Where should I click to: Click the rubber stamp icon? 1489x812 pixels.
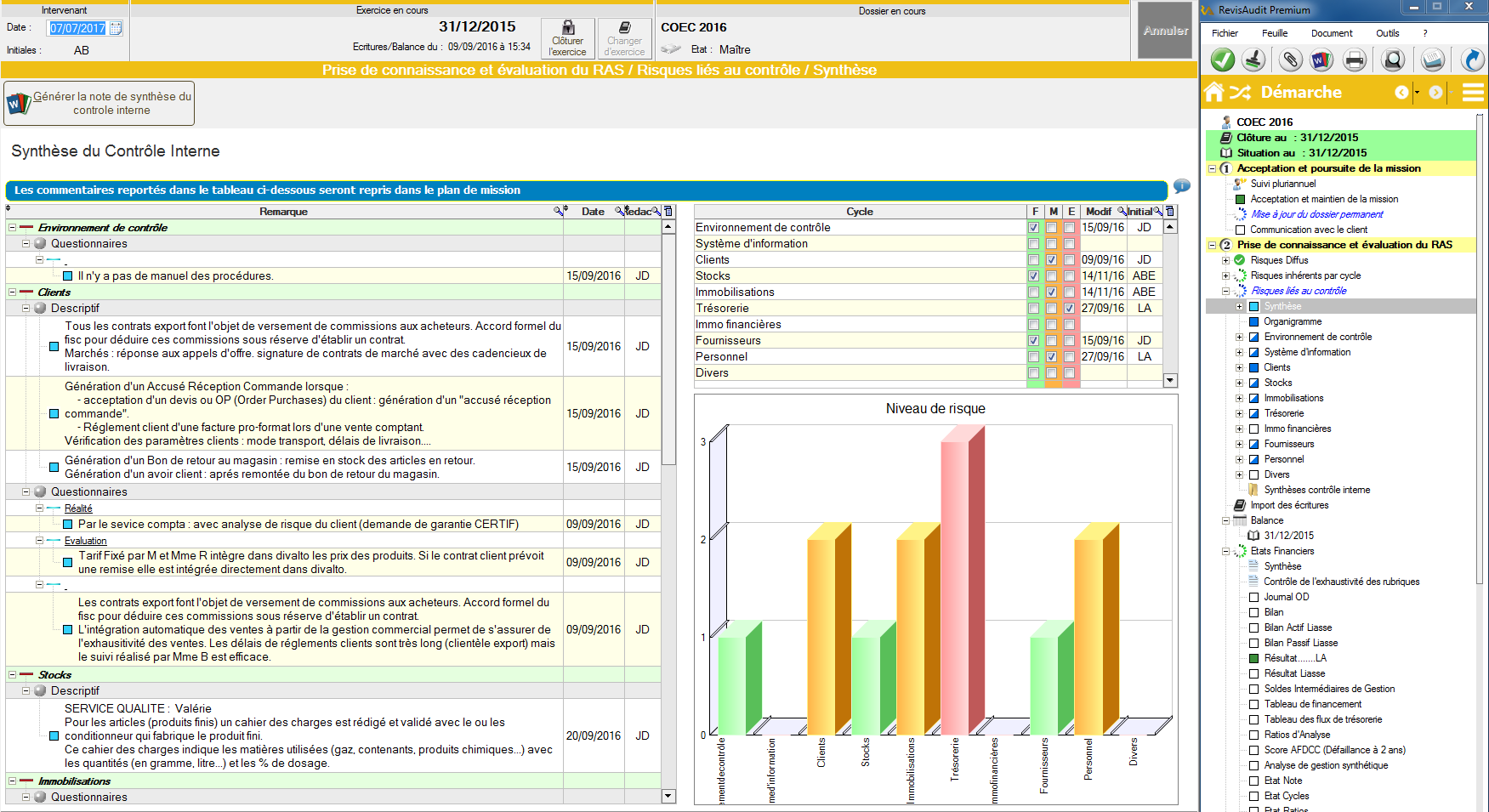coord(1253,60)
